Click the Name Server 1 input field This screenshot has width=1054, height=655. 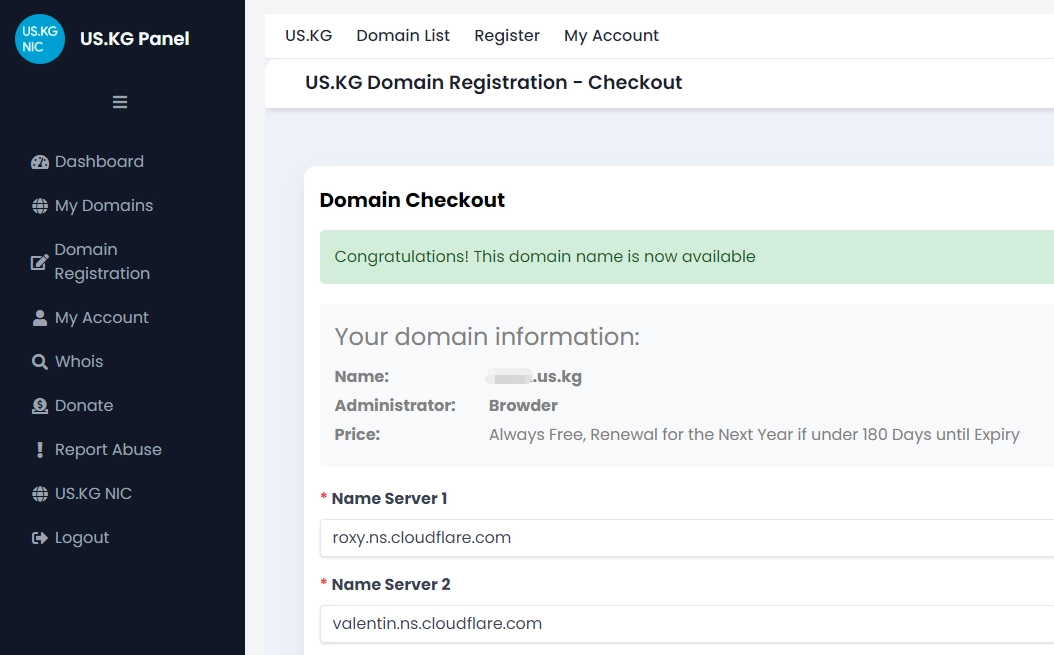click(x=686, y=538)
